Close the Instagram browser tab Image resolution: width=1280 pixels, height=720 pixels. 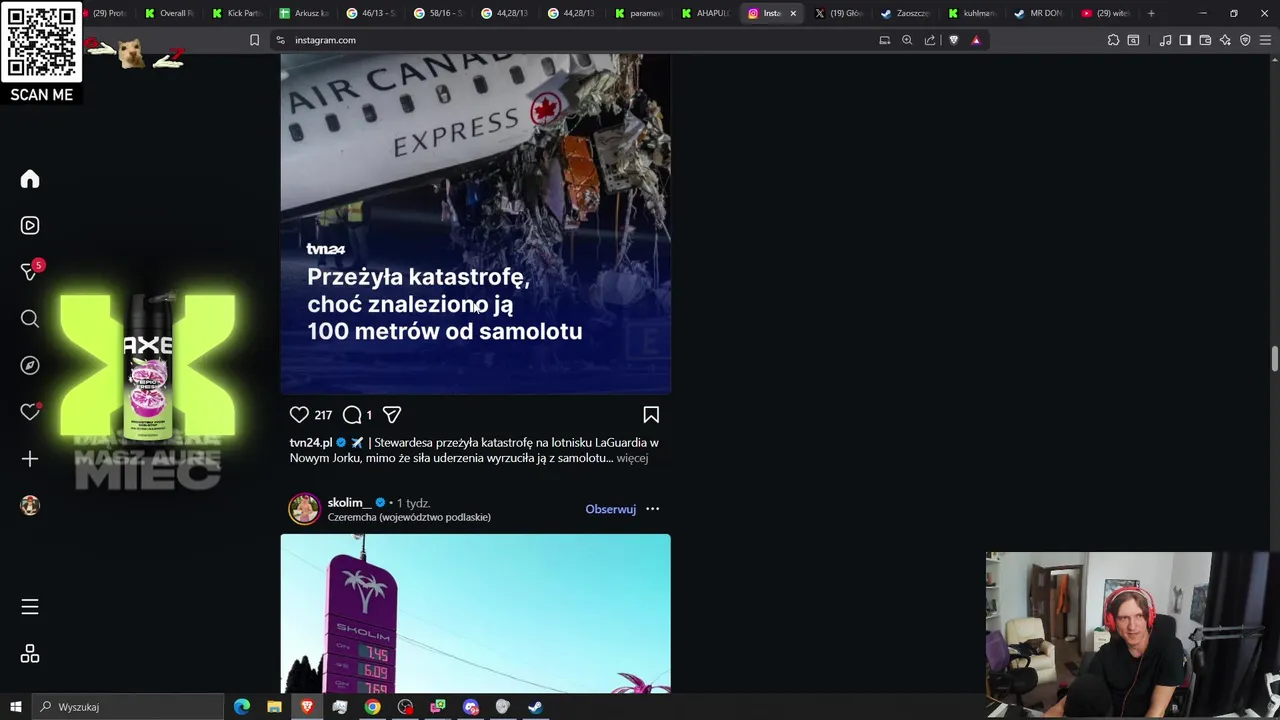click(793, 13)
